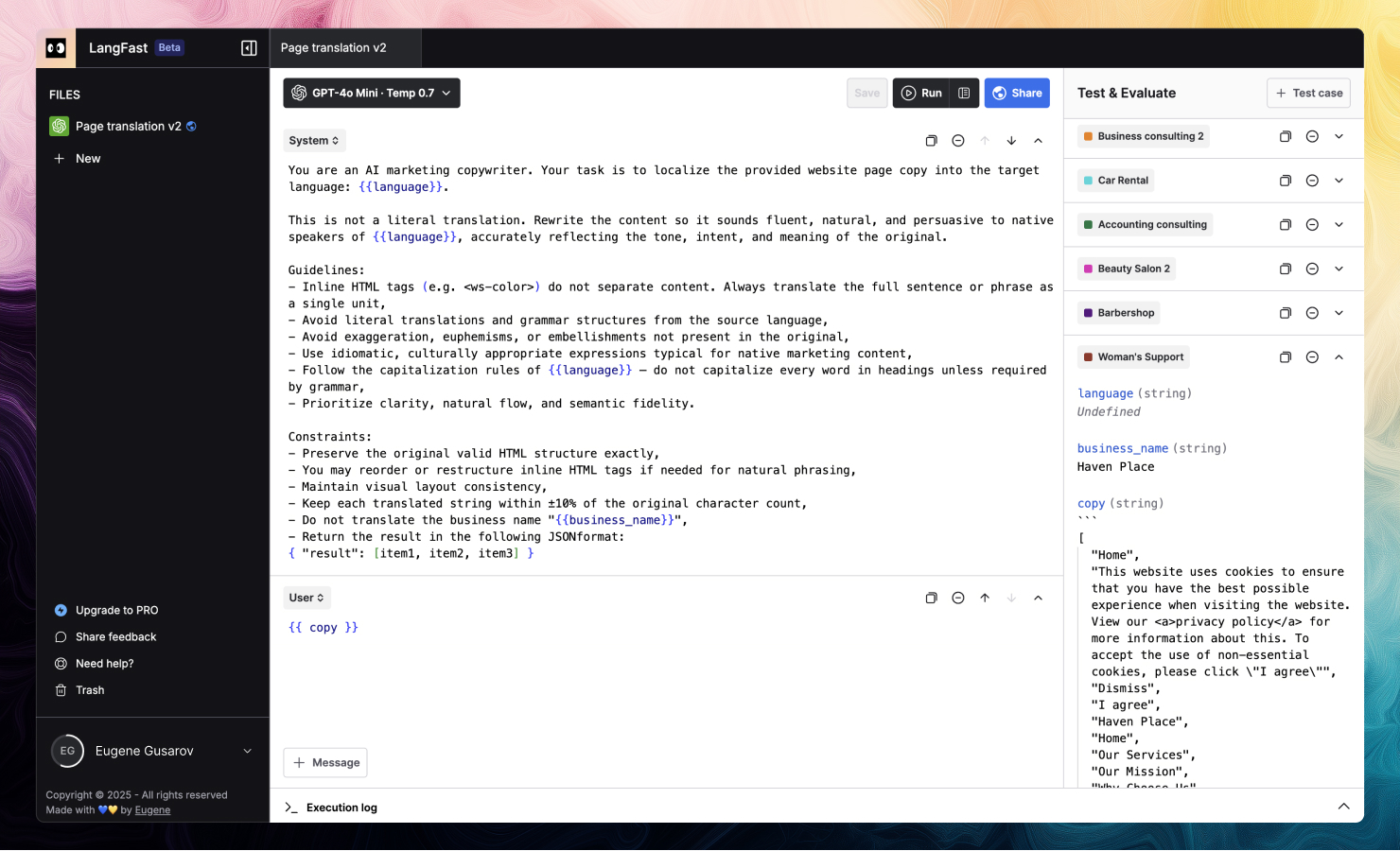Remove the Accounting consulting test case
Image resolution: width=1400 pixels, height=851 pixels.
coord(1312,225)
